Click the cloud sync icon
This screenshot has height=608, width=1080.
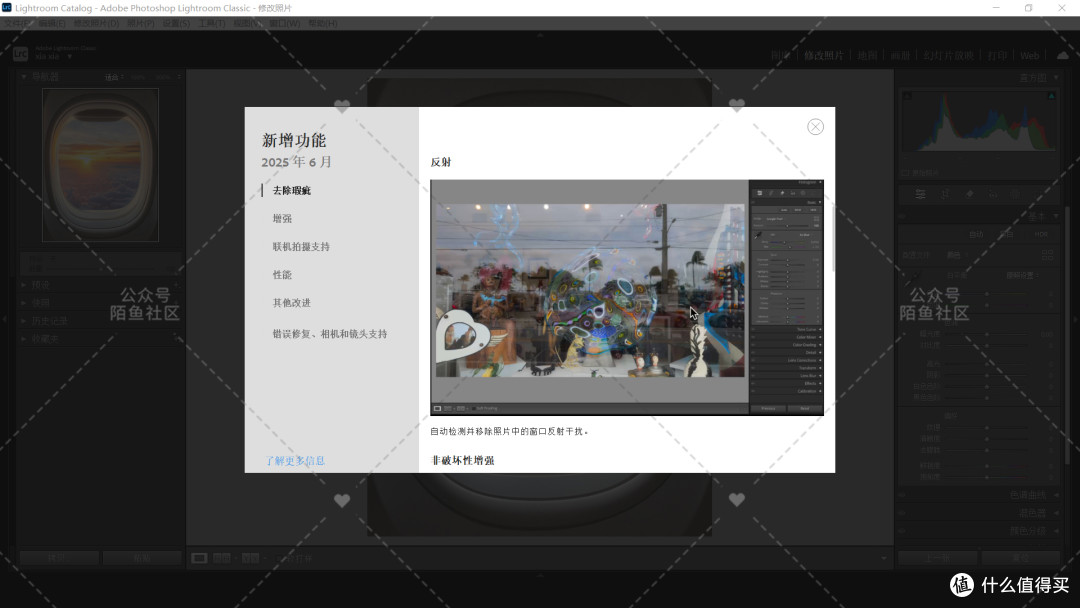pyautogui.click(x=1063, y=55)
